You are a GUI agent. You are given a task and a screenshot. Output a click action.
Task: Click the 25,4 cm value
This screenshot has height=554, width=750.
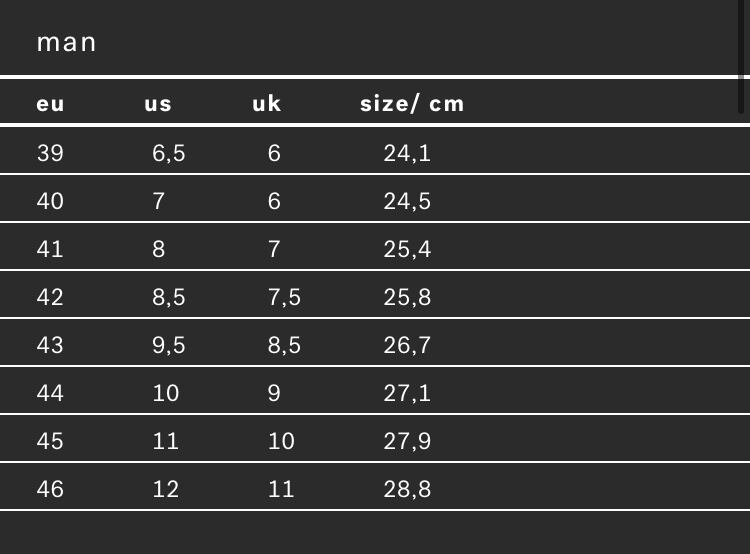pyautogui.click(x=407, y=249)
